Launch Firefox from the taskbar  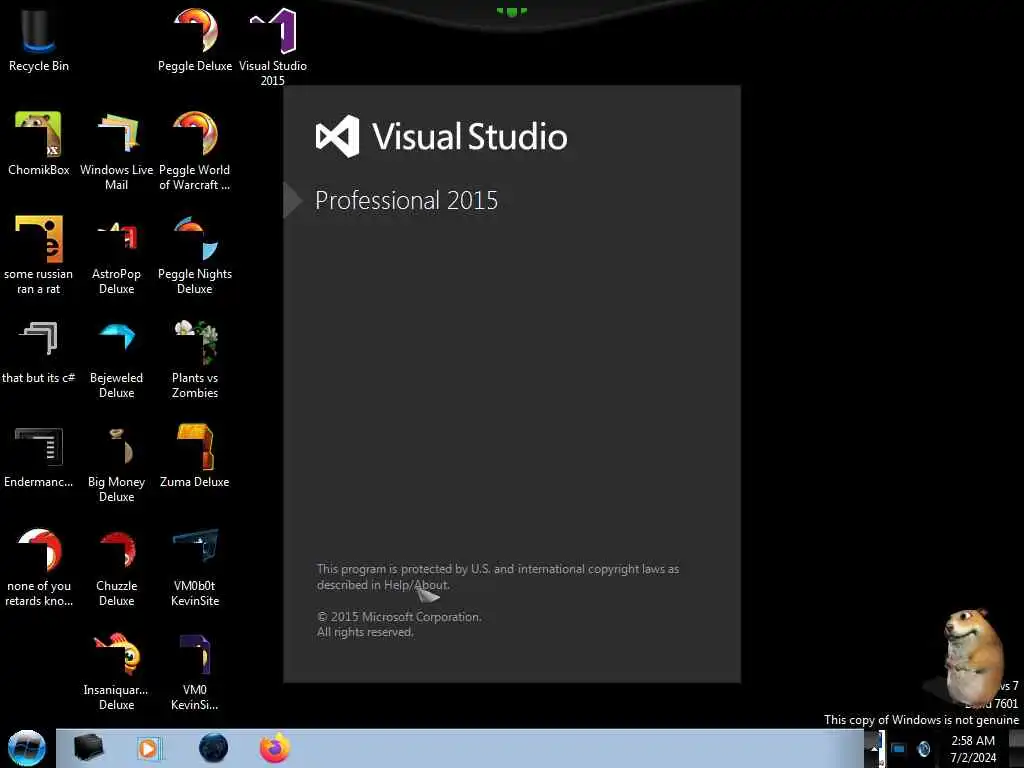[x=275, y=748]
